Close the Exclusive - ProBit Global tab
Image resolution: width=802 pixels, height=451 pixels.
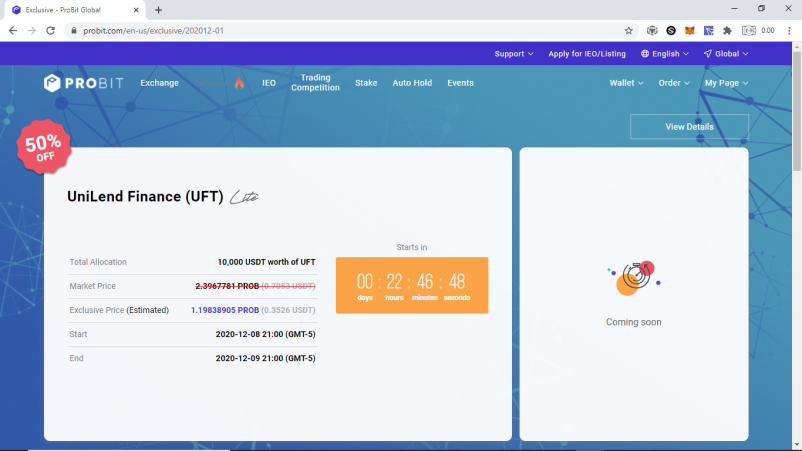tap(136, 10)
